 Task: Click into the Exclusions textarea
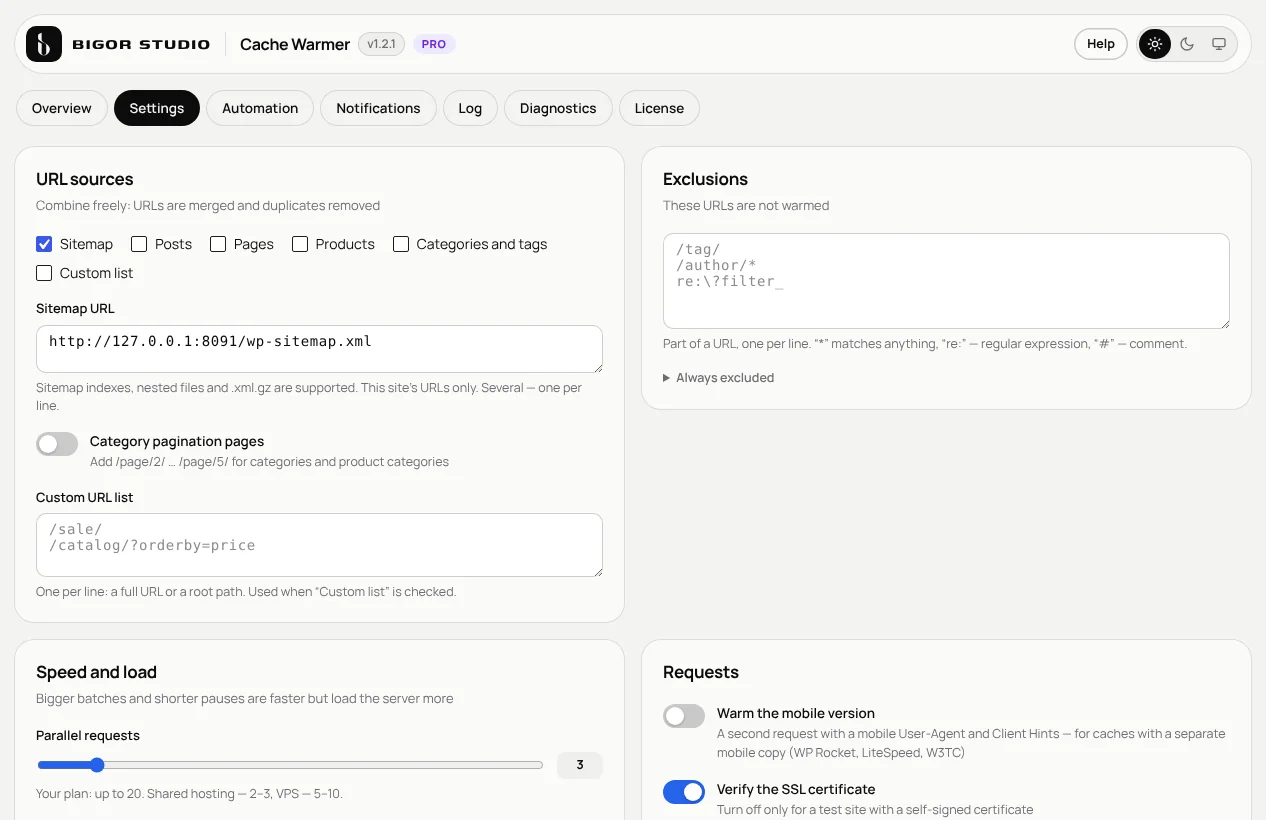point(946,281)
